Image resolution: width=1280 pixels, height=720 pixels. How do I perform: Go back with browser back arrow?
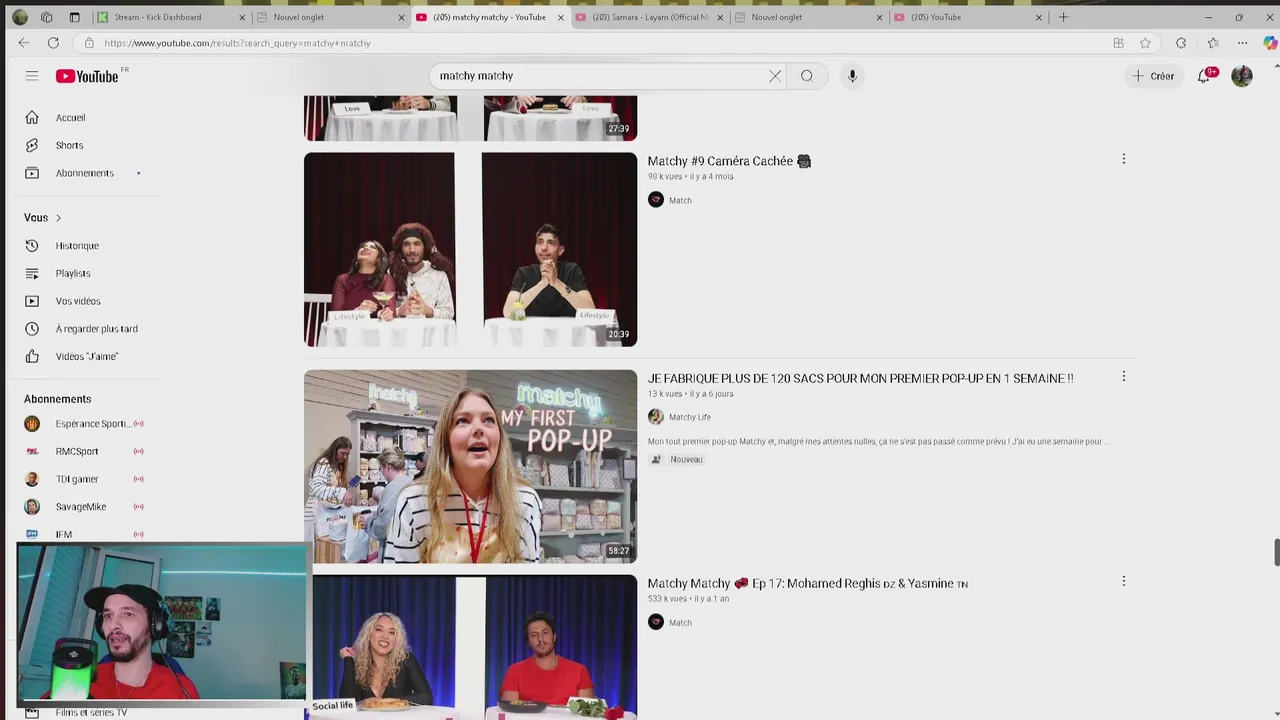click(24, 43)
